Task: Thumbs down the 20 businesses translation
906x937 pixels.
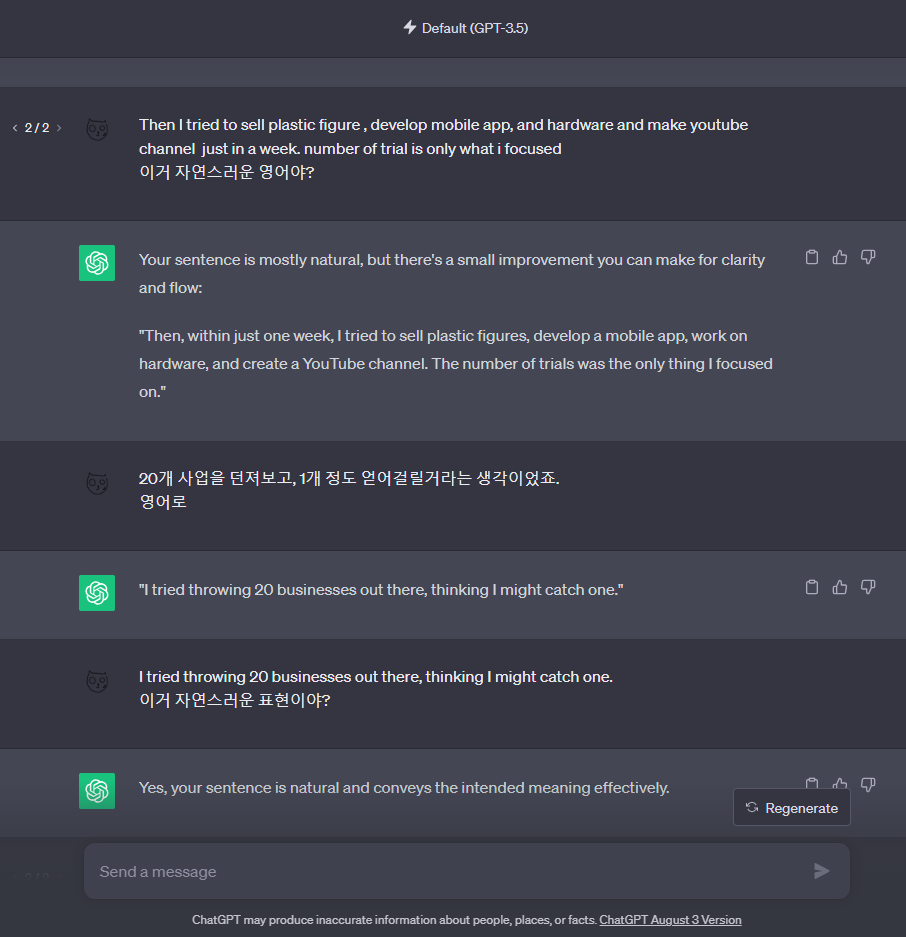Action: point(867,587)
